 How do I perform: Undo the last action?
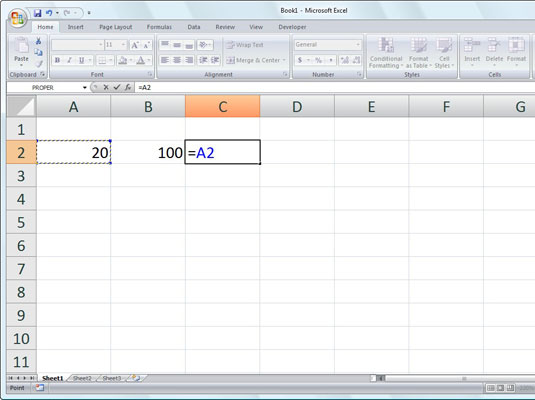click(x=49, y=13)
